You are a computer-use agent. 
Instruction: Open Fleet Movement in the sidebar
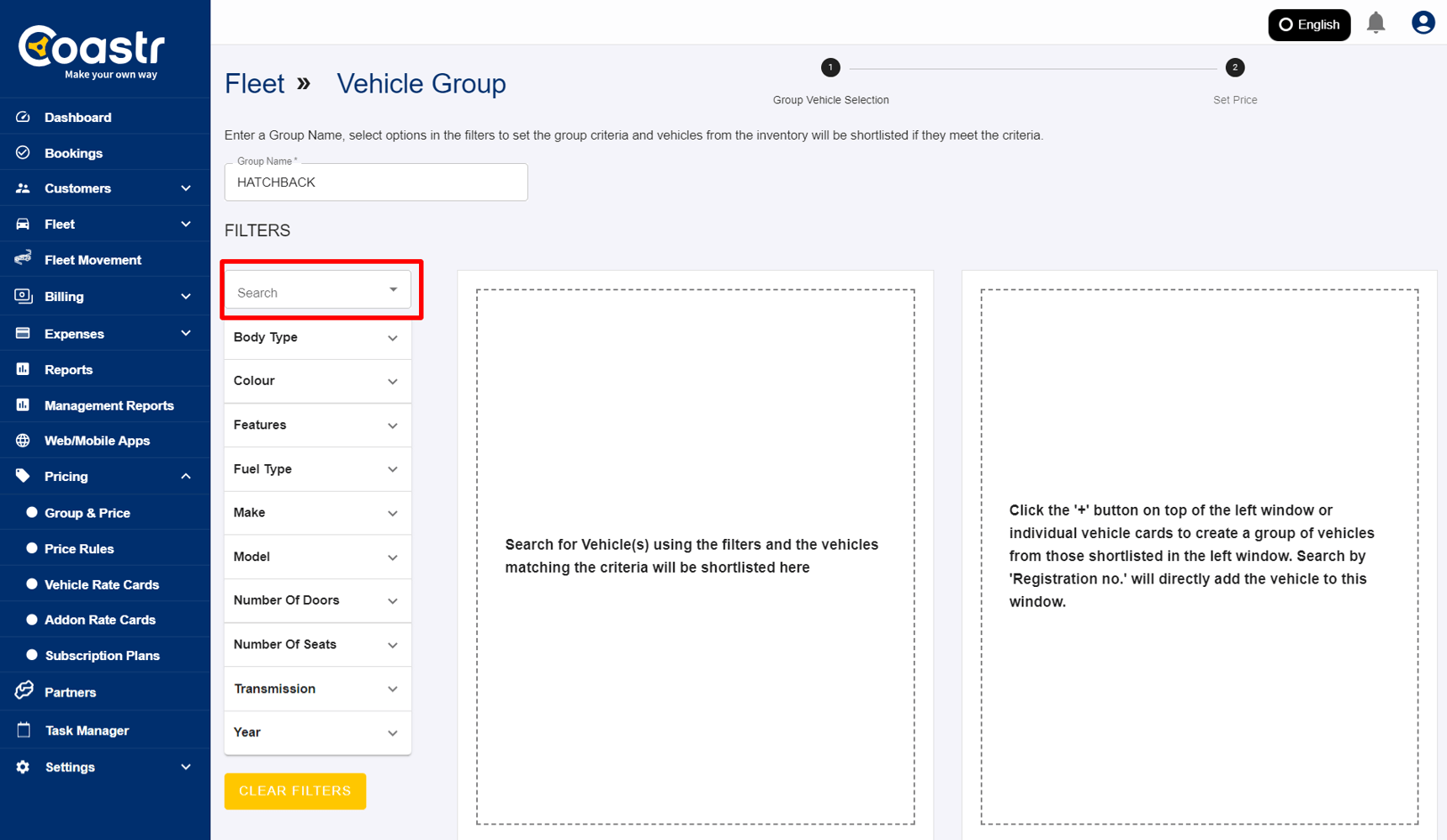pyautogui.click(x=93, y=260)
